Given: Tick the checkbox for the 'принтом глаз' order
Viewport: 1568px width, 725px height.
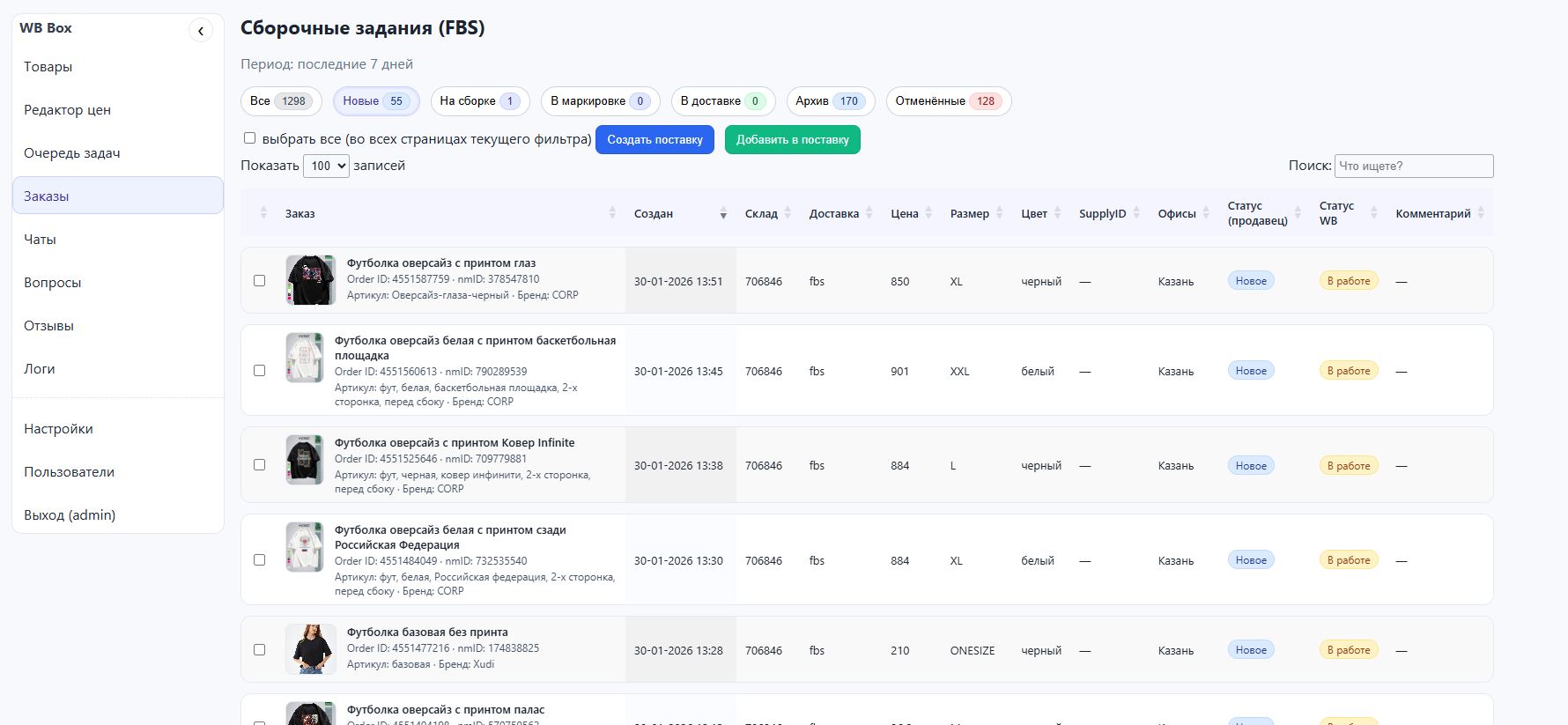Looking at the screenshot, I should 259,281.
